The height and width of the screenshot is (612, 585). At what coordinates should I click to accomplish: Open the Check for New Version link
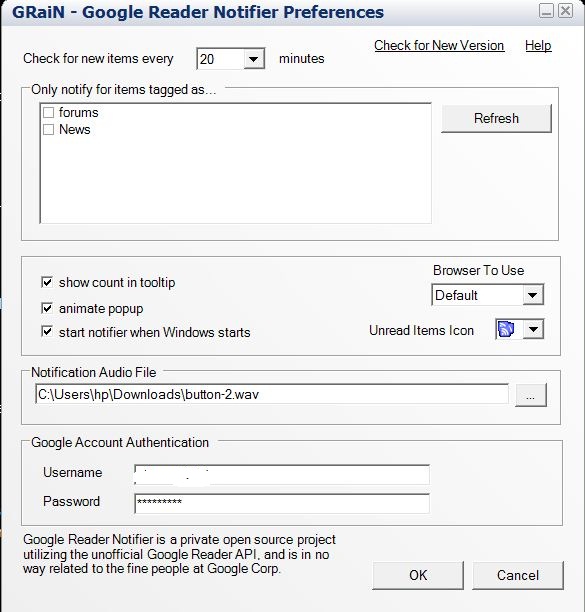pos(439,46)
